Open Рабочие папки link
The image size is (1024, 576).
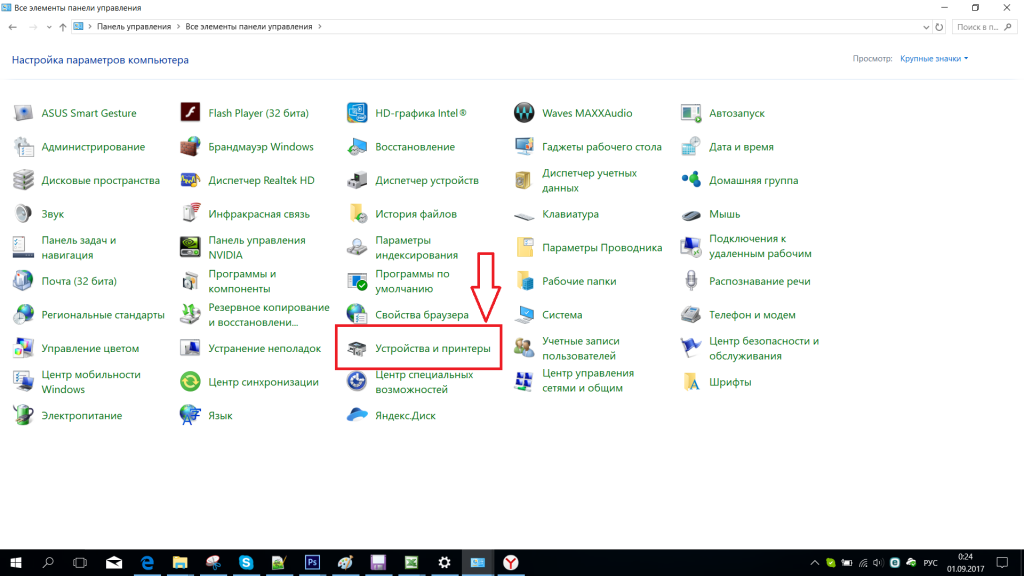(x=579, y=281)
